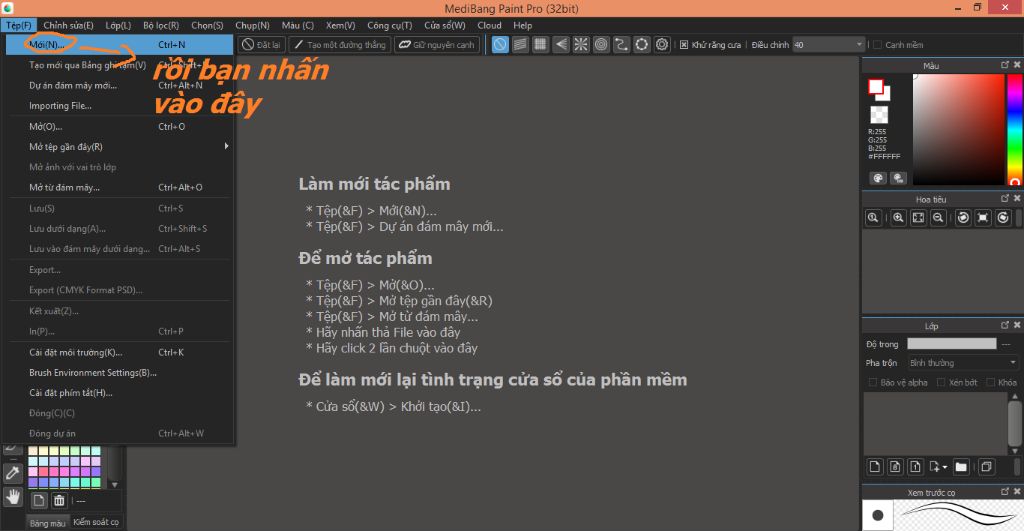The width and height of the screenshot is (1024, 531).
Task: Open the Cloud menu
Action: click(489, 25)
